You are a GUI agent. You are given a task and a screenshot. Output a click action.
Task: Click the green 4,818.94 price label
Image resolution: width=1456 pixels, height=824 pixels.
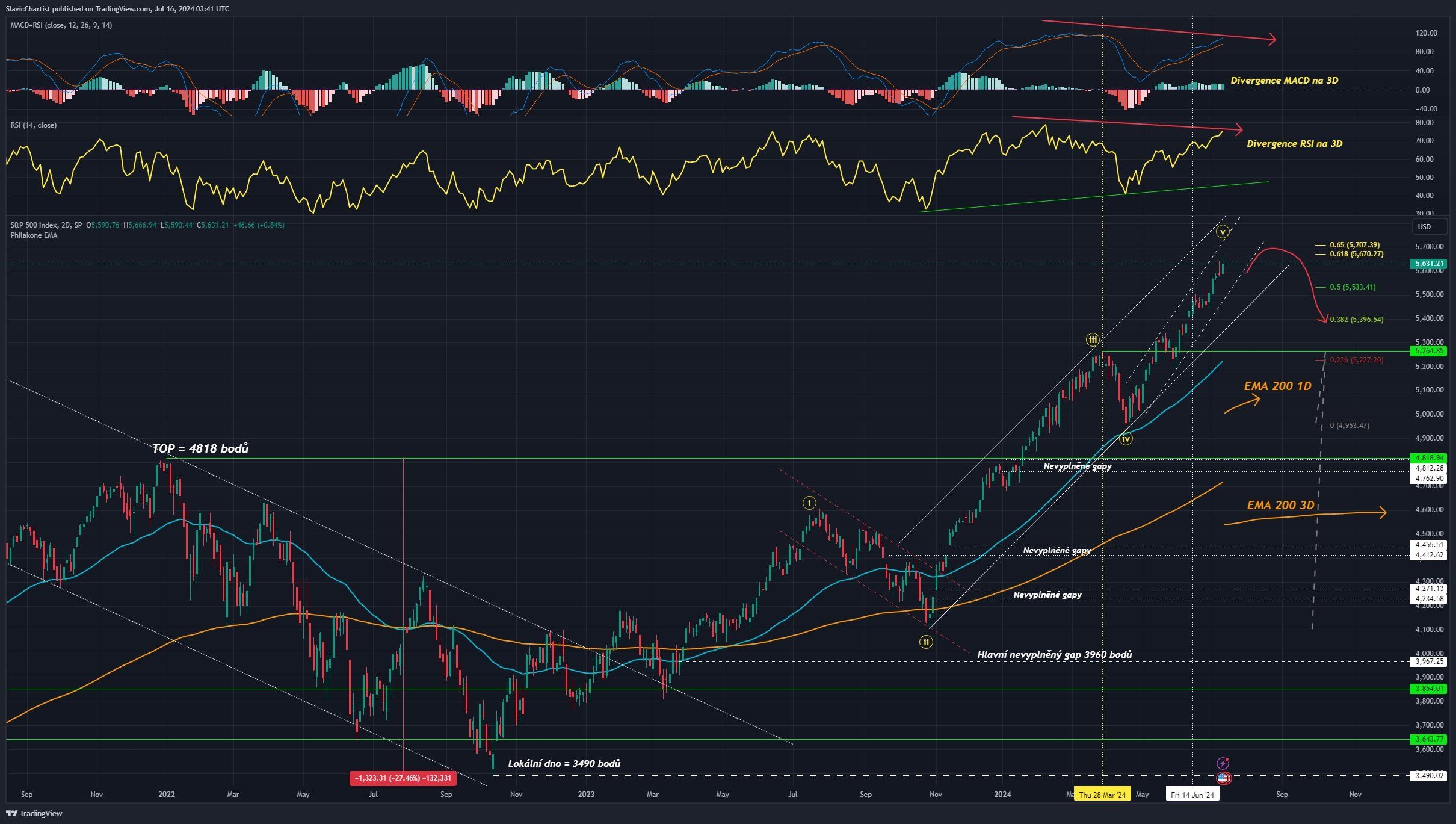1428,458
